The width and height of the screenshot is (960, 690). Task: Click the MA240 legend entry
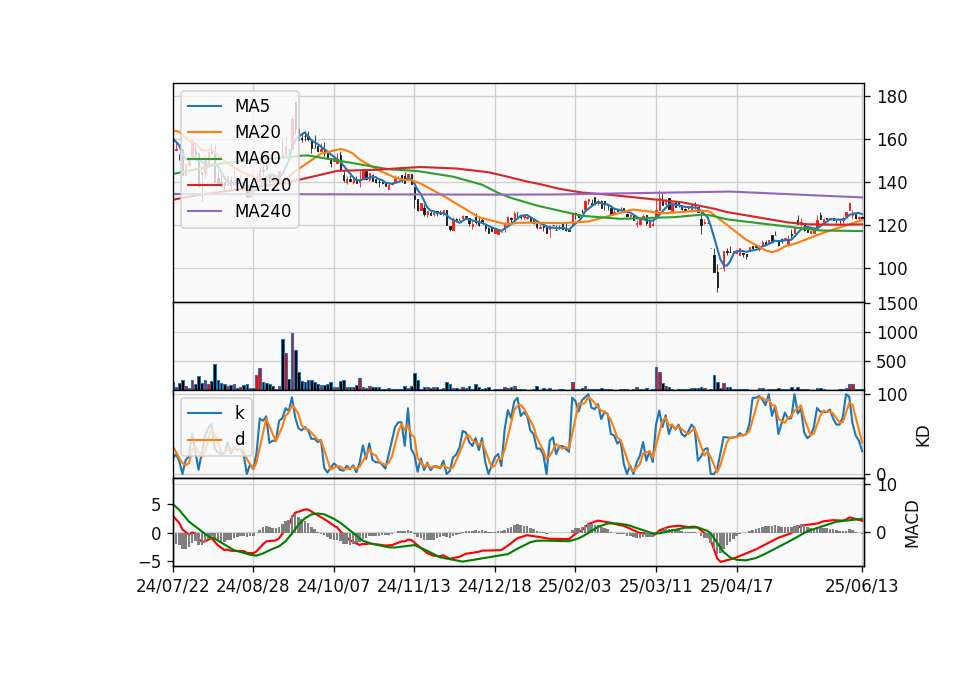pos(263,211)
